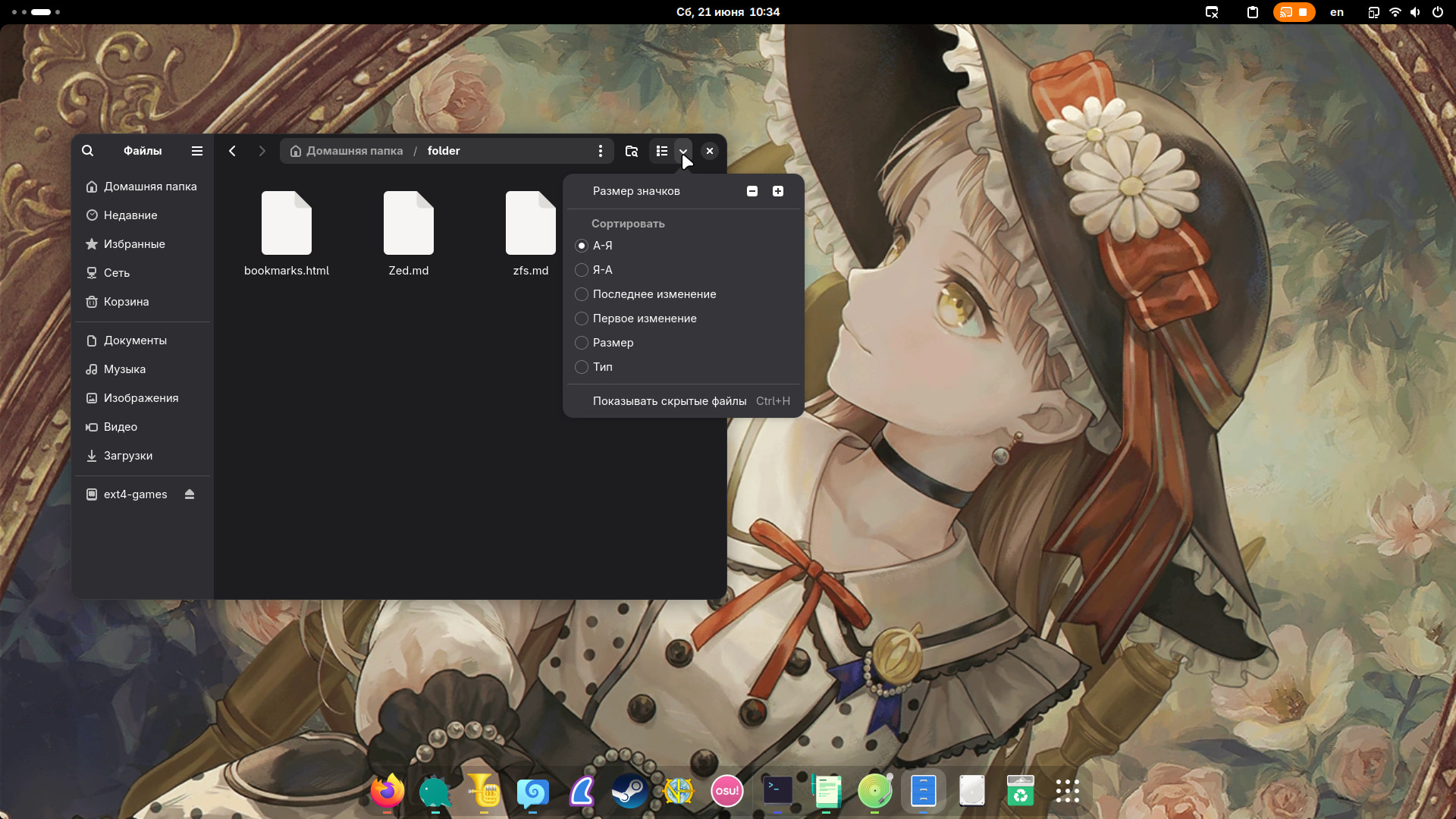Open clock and calendar panel
This screenshot has width=1456, height=819.
coord(728,12)
